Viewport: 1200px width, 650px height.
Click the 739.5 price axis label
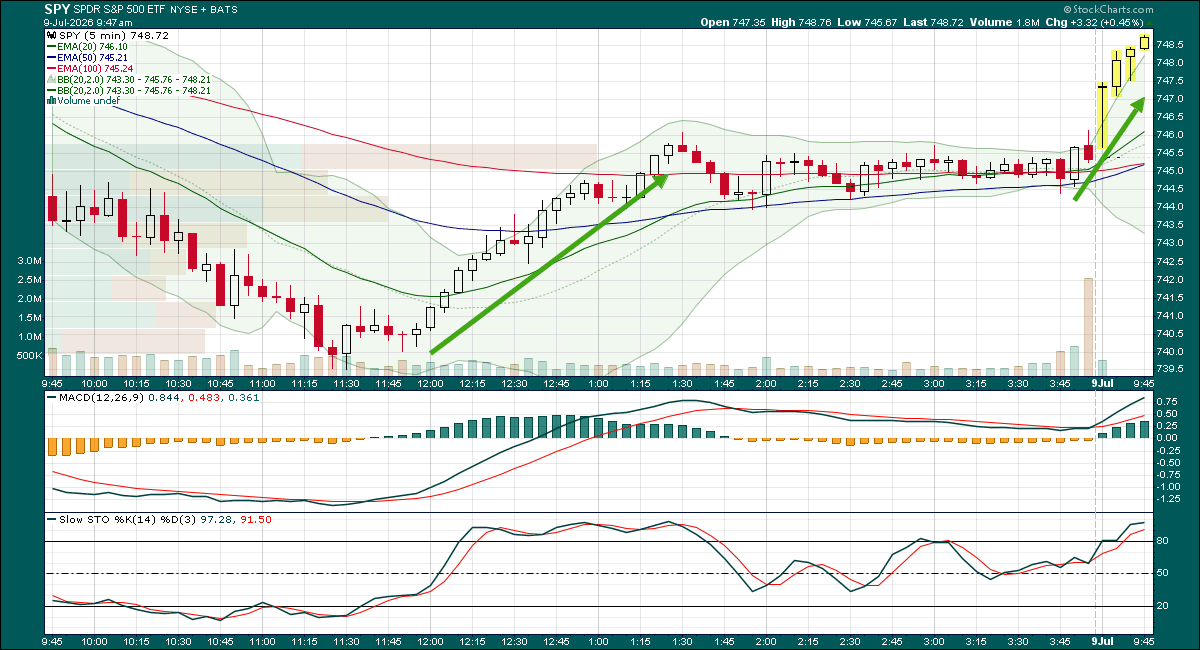(1171, 369)
